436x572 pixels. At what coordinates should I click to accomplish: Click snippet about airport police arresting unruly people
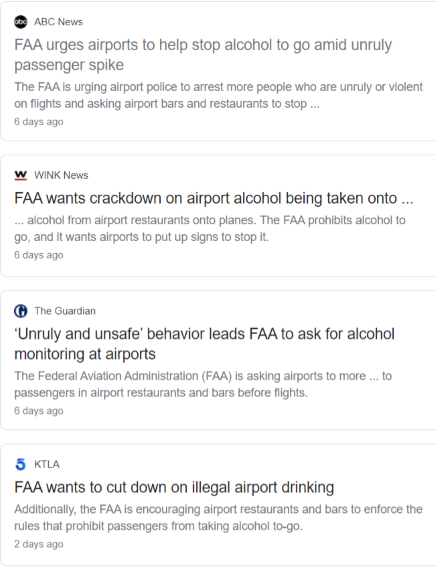218,95
